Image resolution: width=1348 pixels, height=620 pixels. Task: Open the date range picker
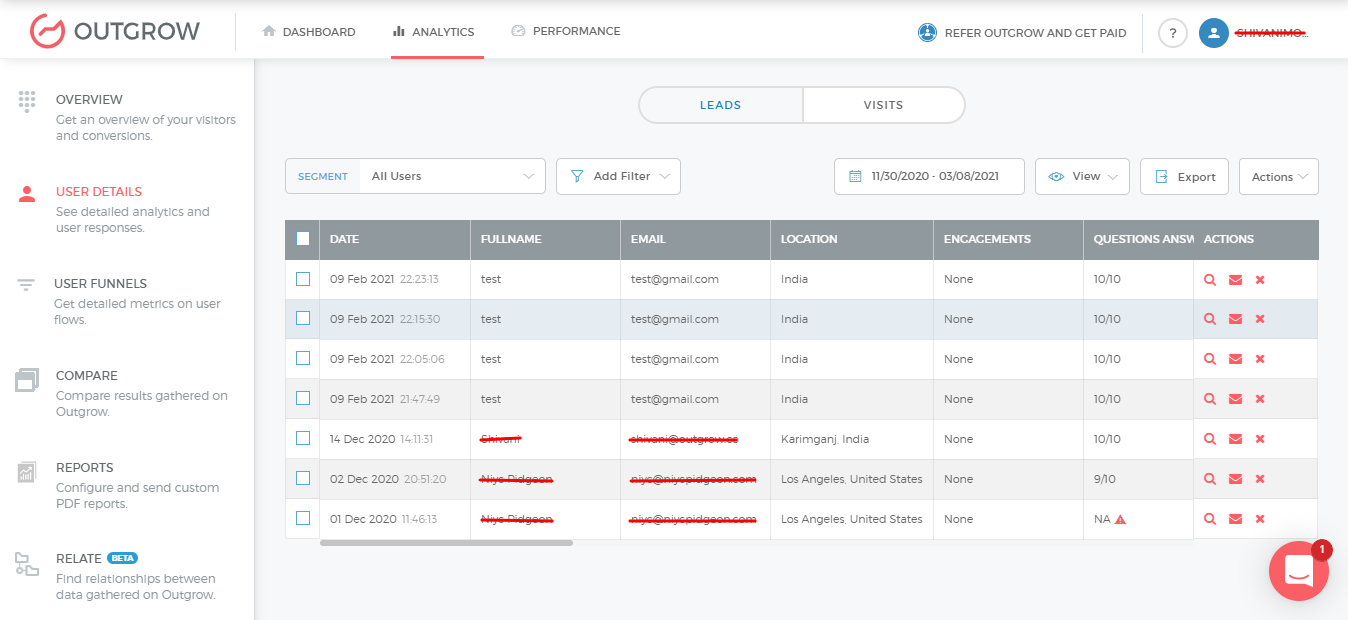pos(929,176)
